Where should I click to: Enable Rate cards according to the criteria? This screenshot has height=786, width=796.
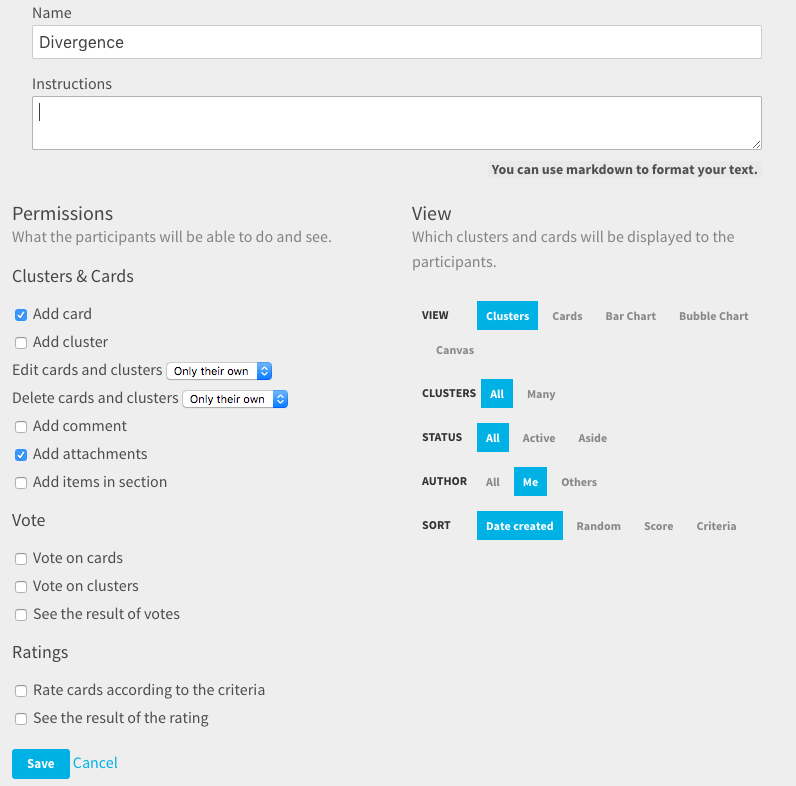(x=21, y=691)
